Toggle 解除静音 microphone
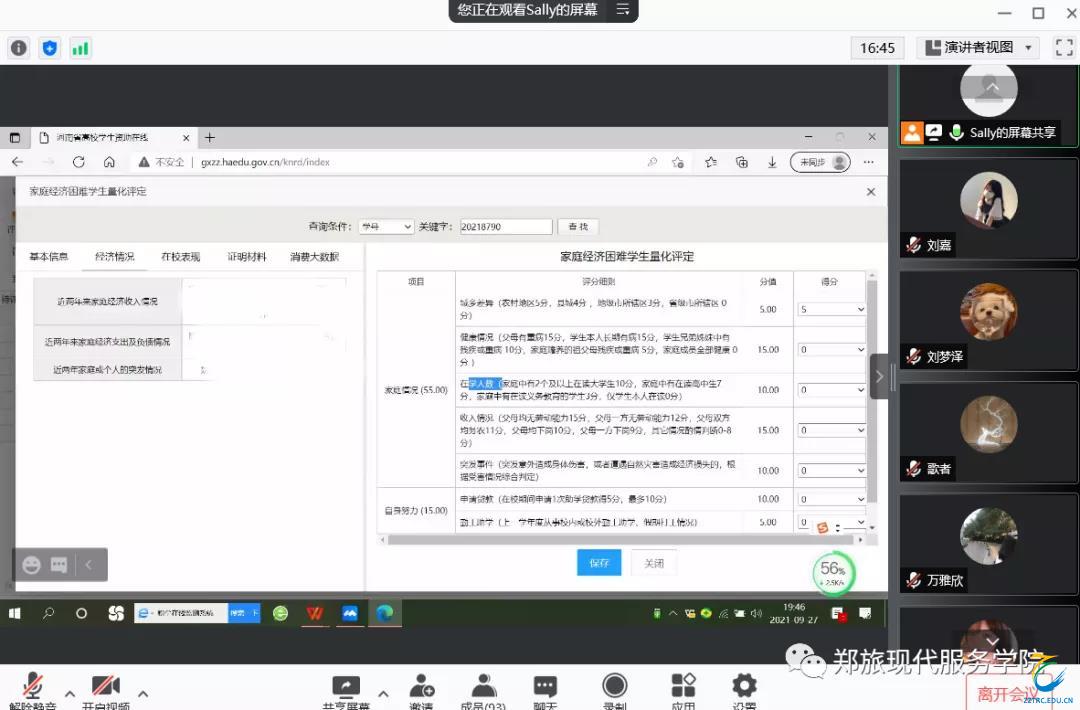Screen dimensions: 1080x710 (33, 688)
